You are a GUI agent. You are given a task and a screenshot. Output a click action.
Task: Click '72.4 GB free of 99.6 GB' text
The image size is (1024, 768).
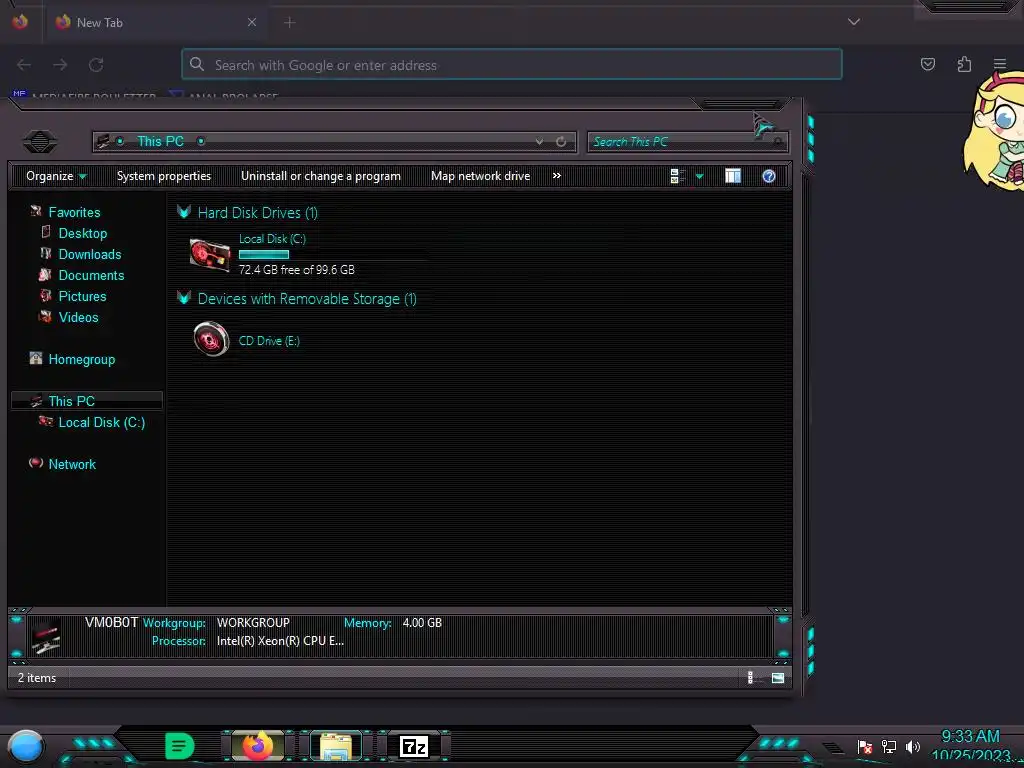pos(296,269)
